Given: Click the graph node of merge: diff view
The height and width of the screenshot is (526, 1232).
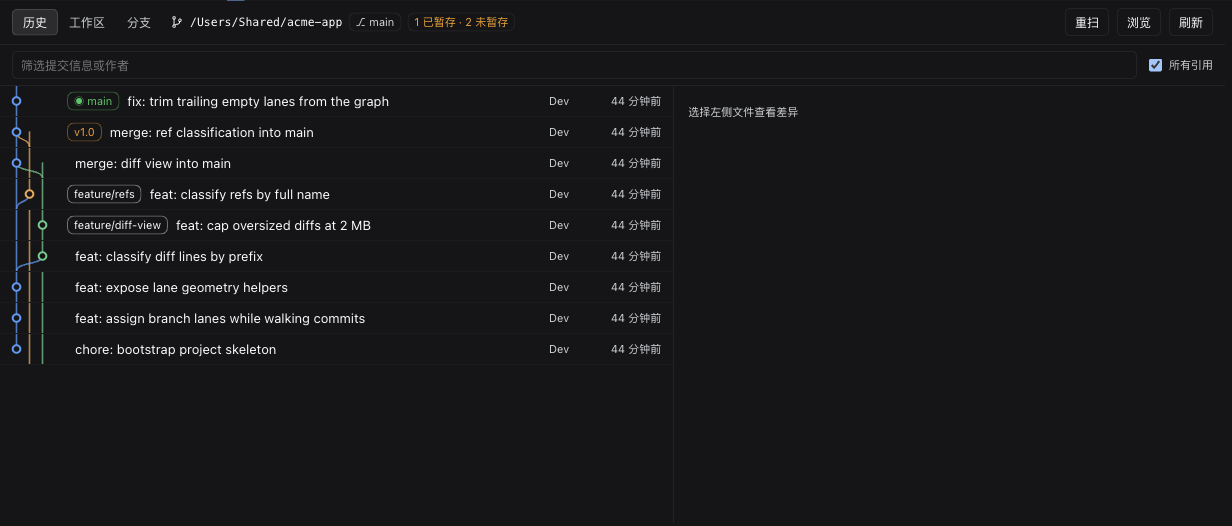Looking at the screenshot, I should [x=16, y=163].
